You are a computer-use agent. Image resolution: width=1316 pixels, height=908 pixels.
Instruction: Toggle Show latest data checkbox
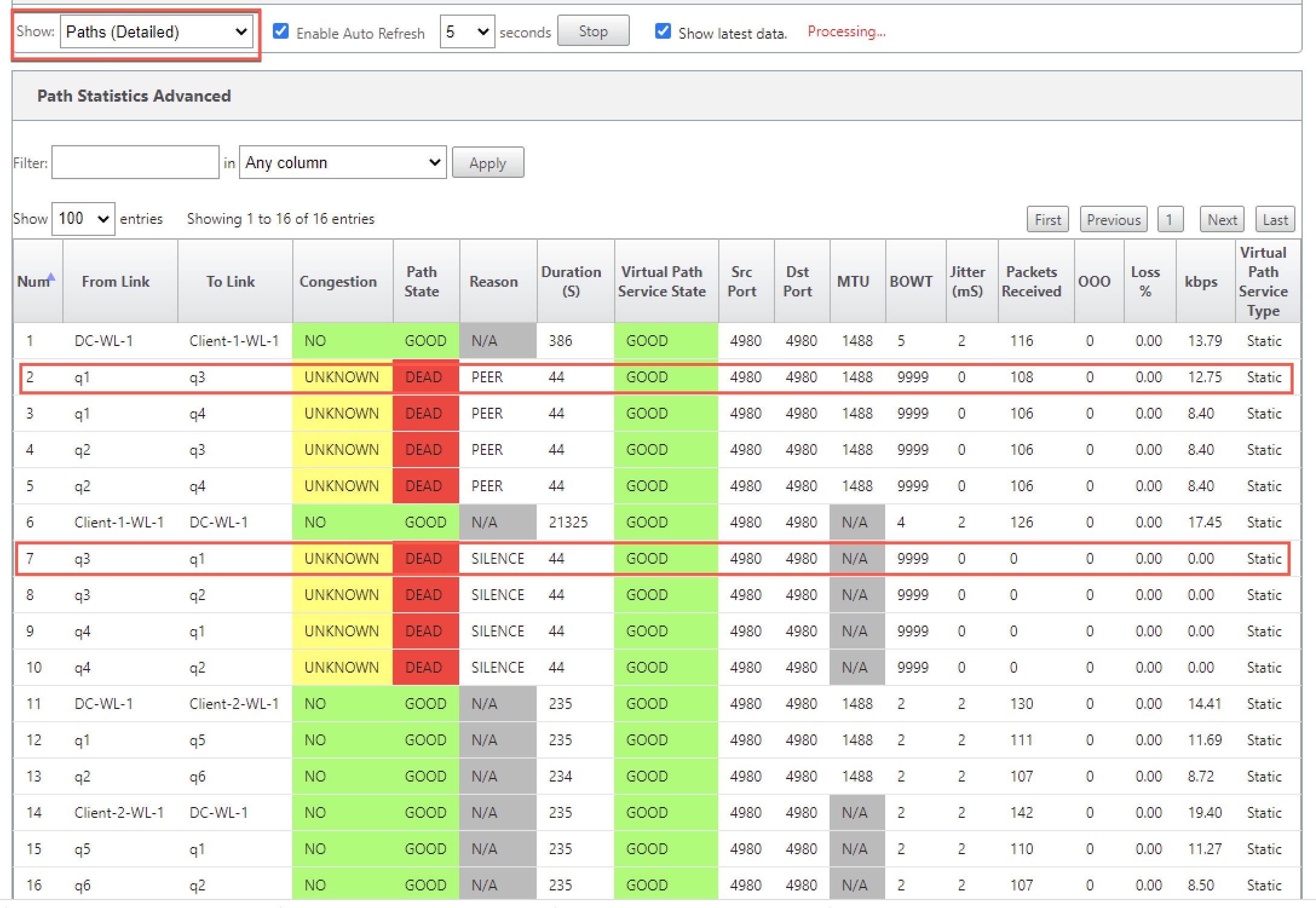pyautogui.click(x=663, y=31)
